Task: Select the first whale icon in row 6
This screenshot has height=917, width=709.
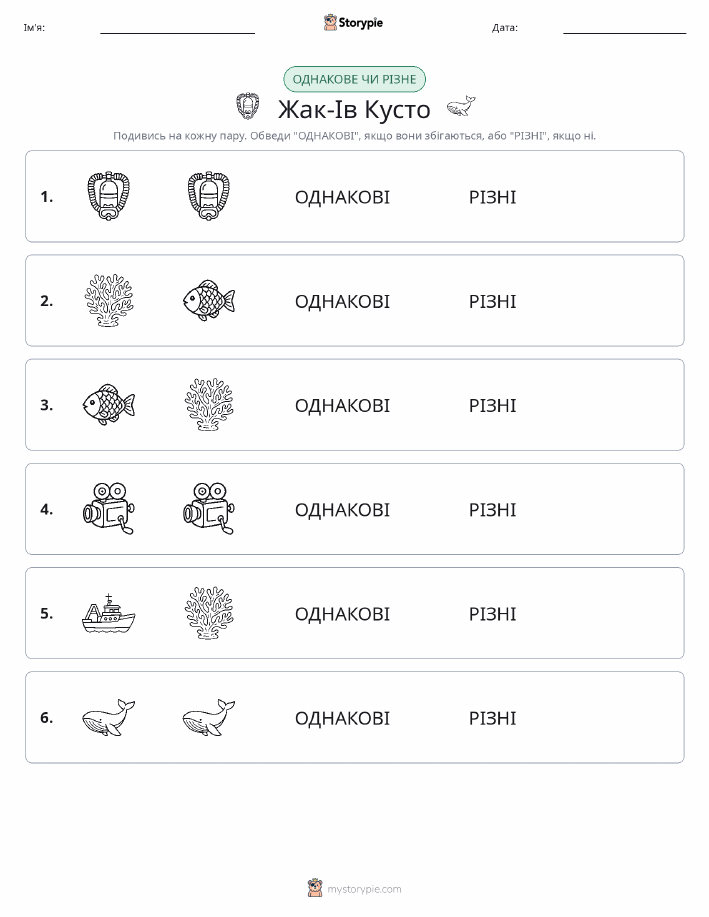Action: coord(108,717)
